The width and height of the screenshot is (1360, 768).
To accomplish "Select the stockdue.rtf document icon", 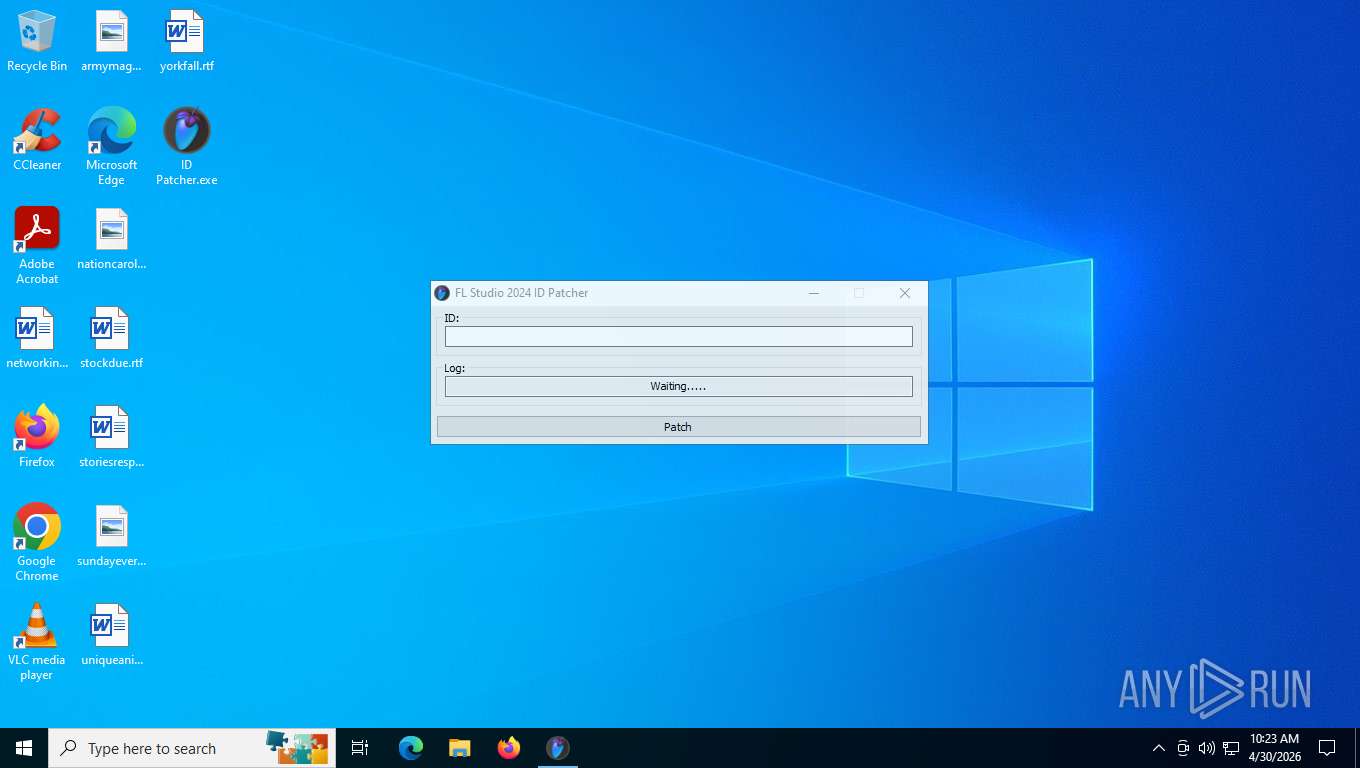I will point(111,338).
